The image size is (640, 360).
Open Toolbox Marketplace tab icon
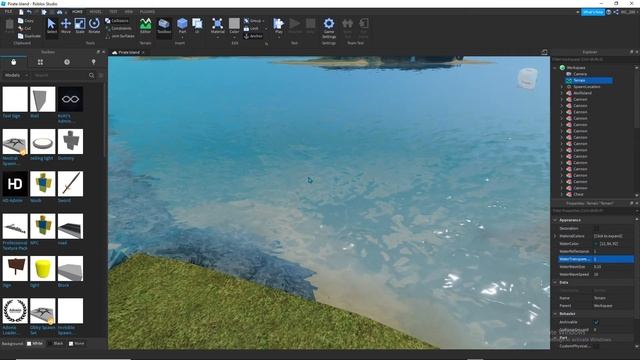click(13, 62)
